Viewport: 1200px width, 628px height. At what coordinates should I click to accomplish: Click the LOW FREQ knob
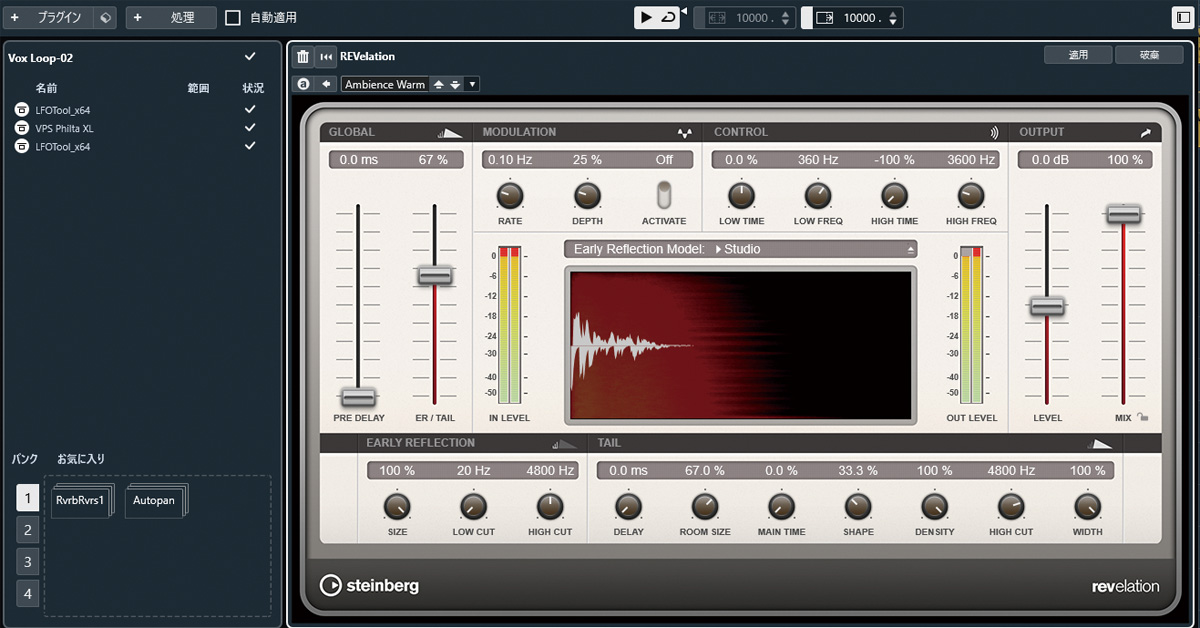(x=817, y=195)
